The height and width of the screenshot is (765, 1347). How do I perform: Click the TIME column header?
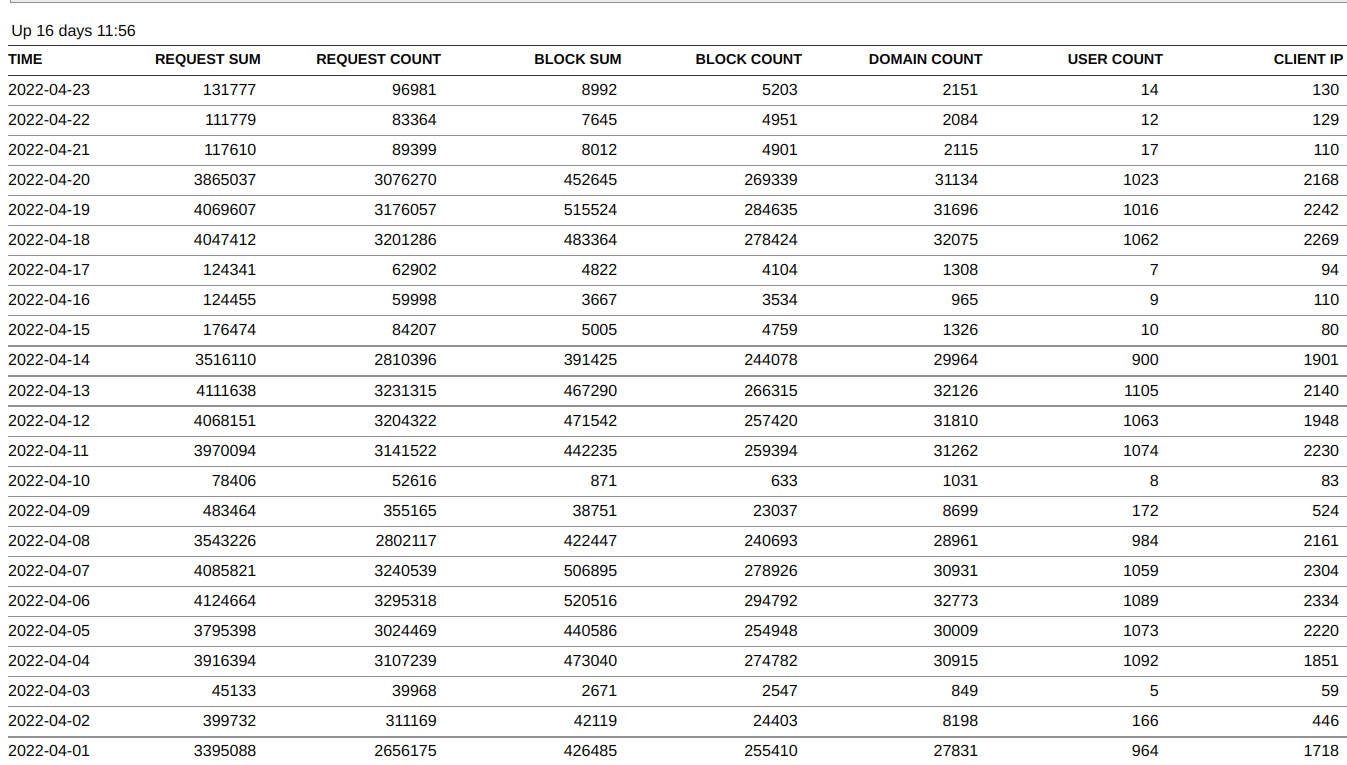pos(25,59)
